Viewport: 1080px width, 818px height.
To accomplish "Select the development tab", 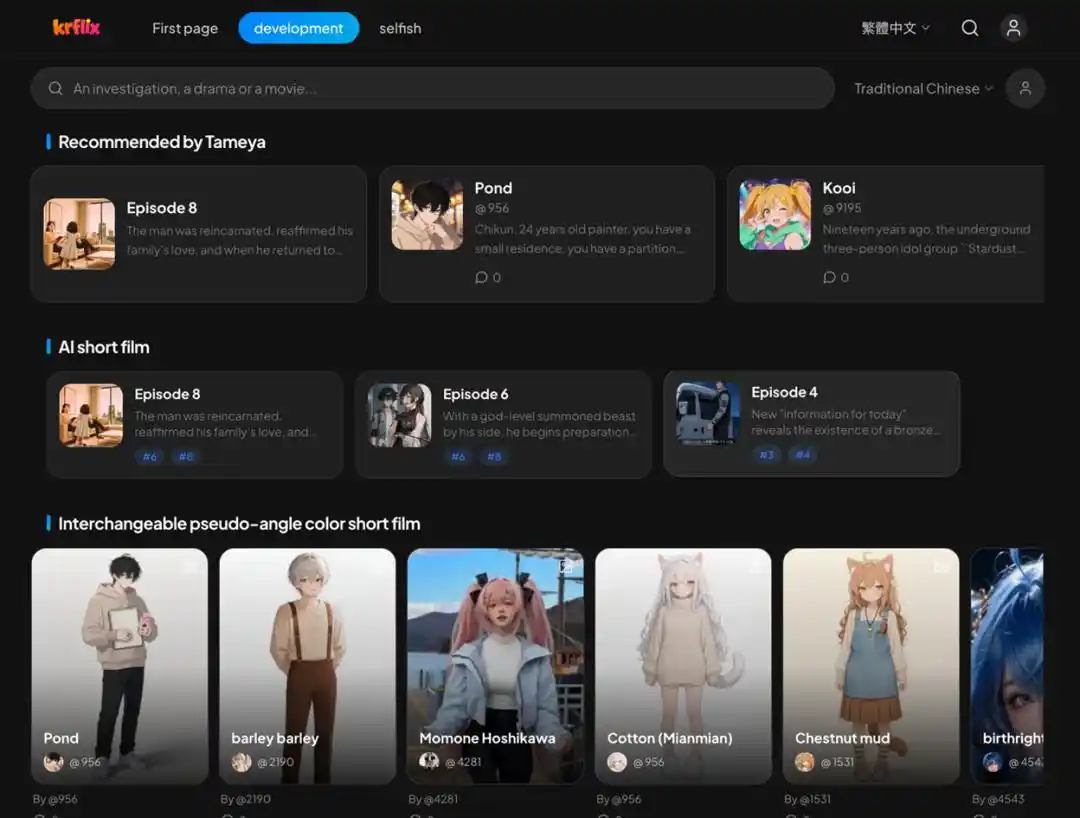I will point(298,28).
